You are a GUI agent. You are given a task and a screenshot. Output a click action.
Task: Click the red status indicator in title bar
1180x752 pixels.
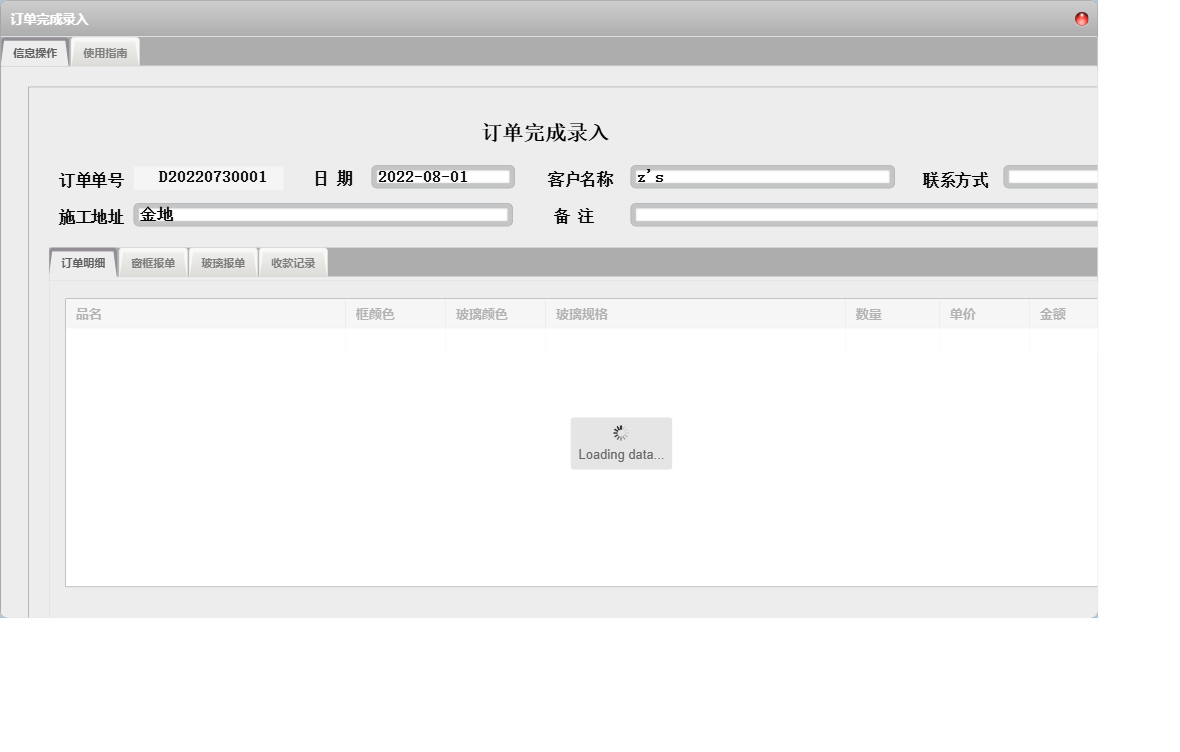pyautogui.click(x=1081, y=17)
